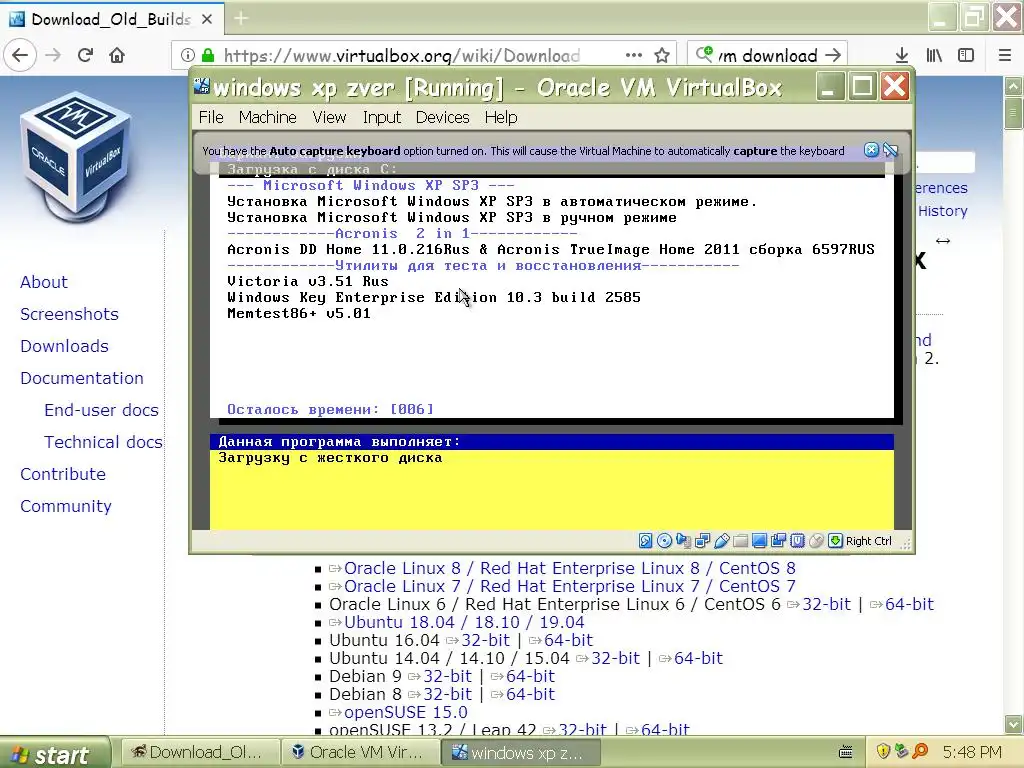1024x768 pixels.
Task: Open Firefox library icon
Action: [x=934, y=55]
